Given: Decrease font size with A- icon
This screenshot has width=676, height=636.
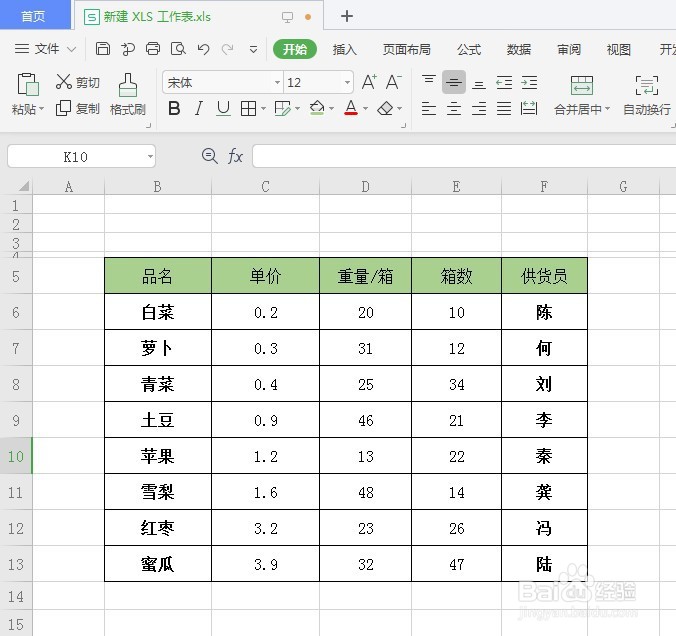Looking at the screenshot, I should pyautogui.click(x=393, y=81).
